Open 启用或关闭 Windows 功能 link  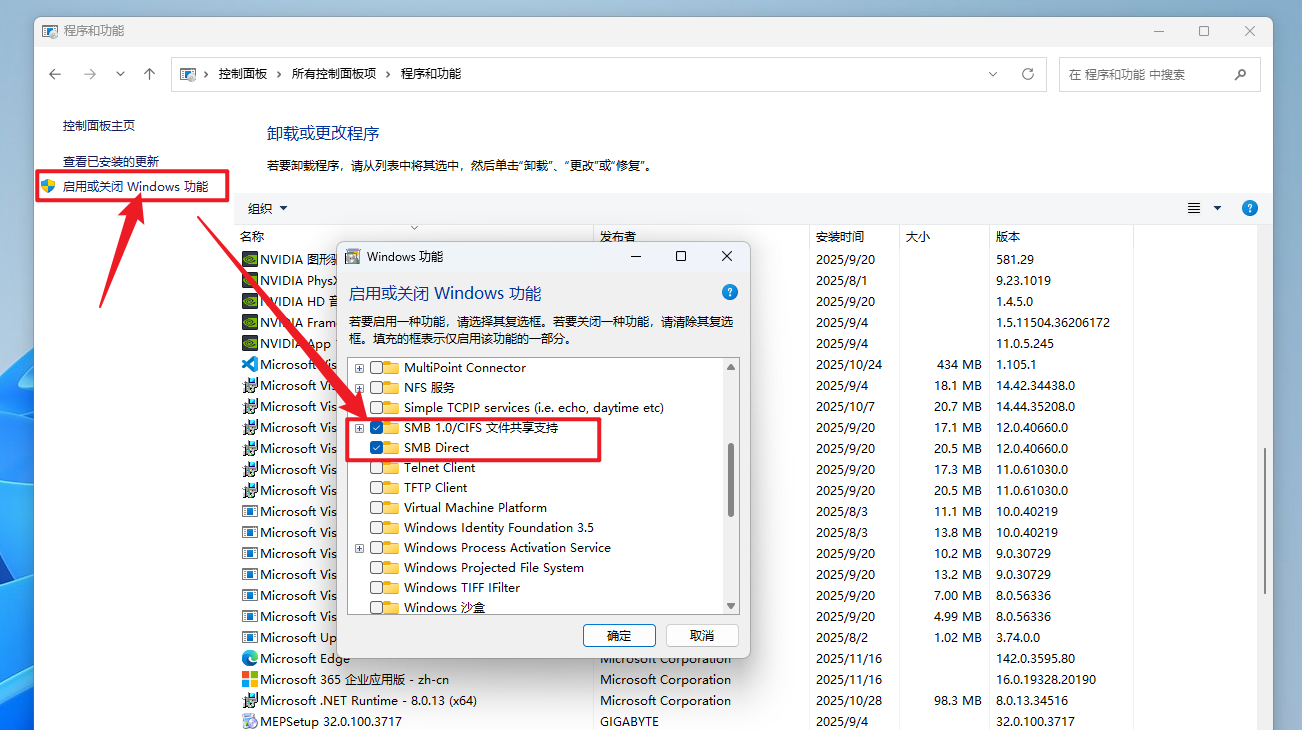[x=136, y=186]
